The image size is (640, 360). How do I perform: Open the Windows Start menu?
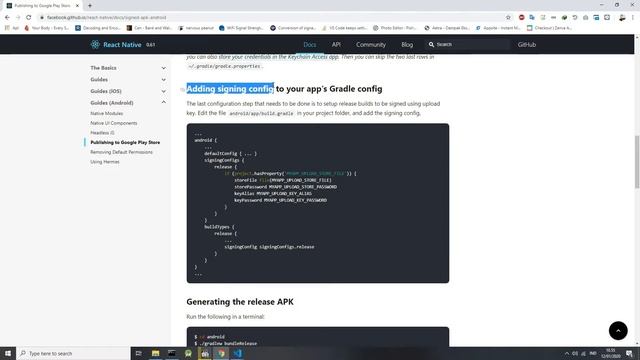coord(8,353)
